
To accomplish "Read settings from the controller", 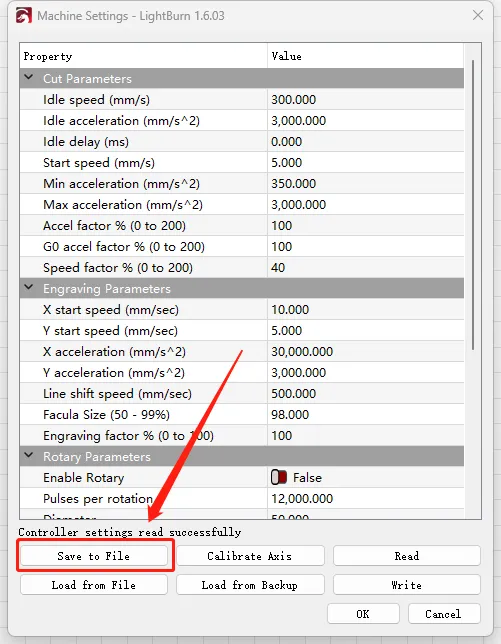I will pyautogui.click(x=407, y=556).
